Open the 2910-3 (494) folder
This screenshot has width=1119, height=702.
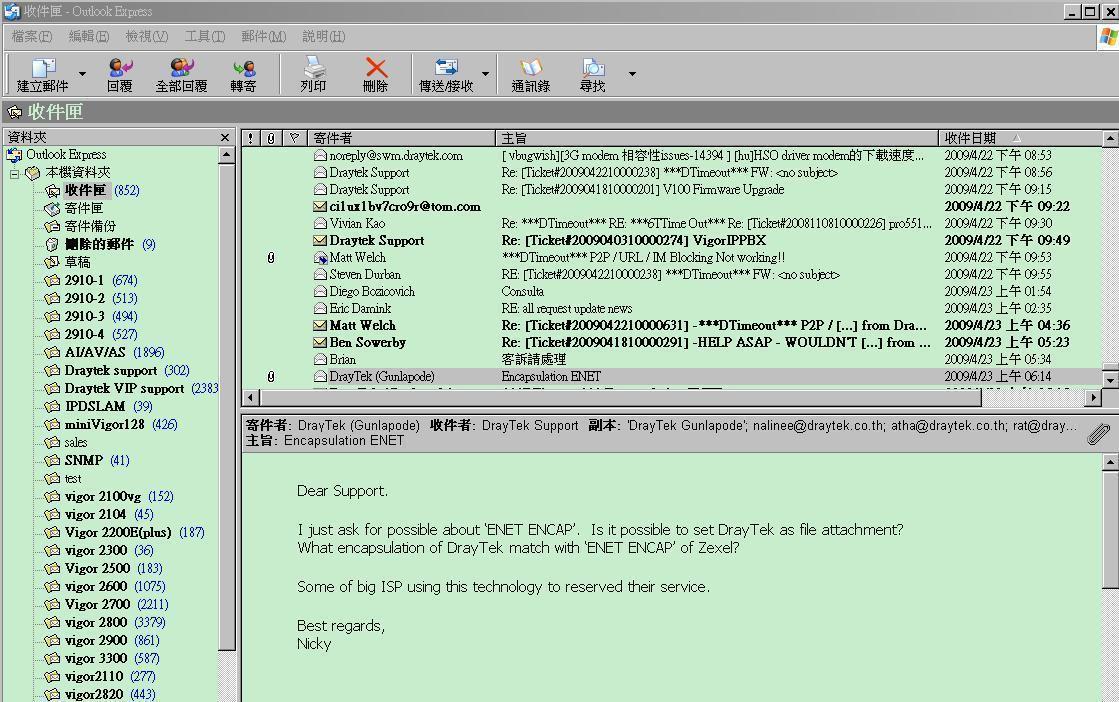(91, 316)
